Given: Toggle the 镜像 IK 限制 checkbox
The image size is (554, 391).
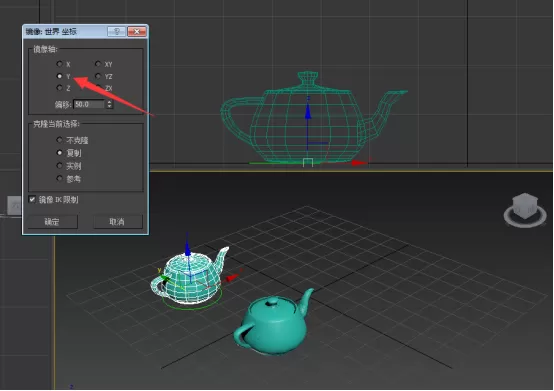Looking at the screenshot, I should 32,200.
